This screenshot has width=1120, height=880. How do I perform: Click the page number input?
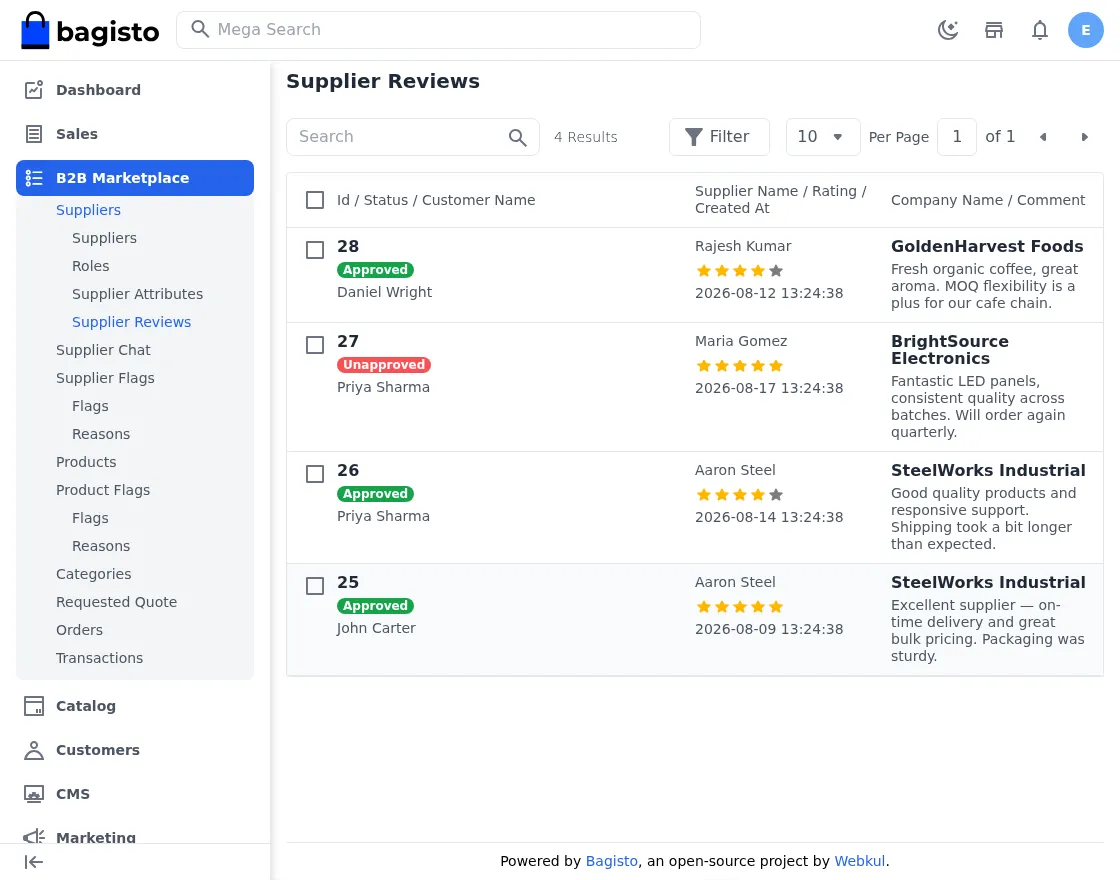[956, 137]
